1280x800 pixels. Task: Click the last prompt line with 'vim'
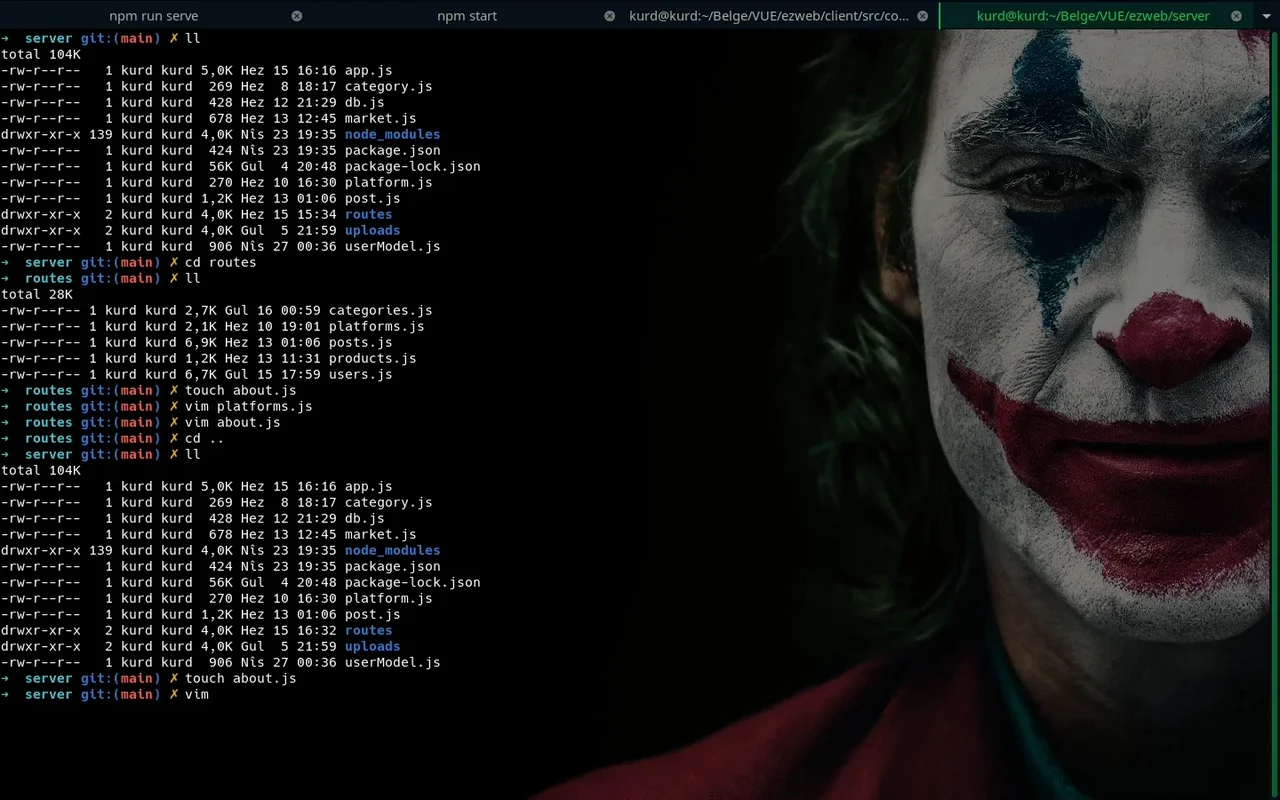[x=196, y=694]
